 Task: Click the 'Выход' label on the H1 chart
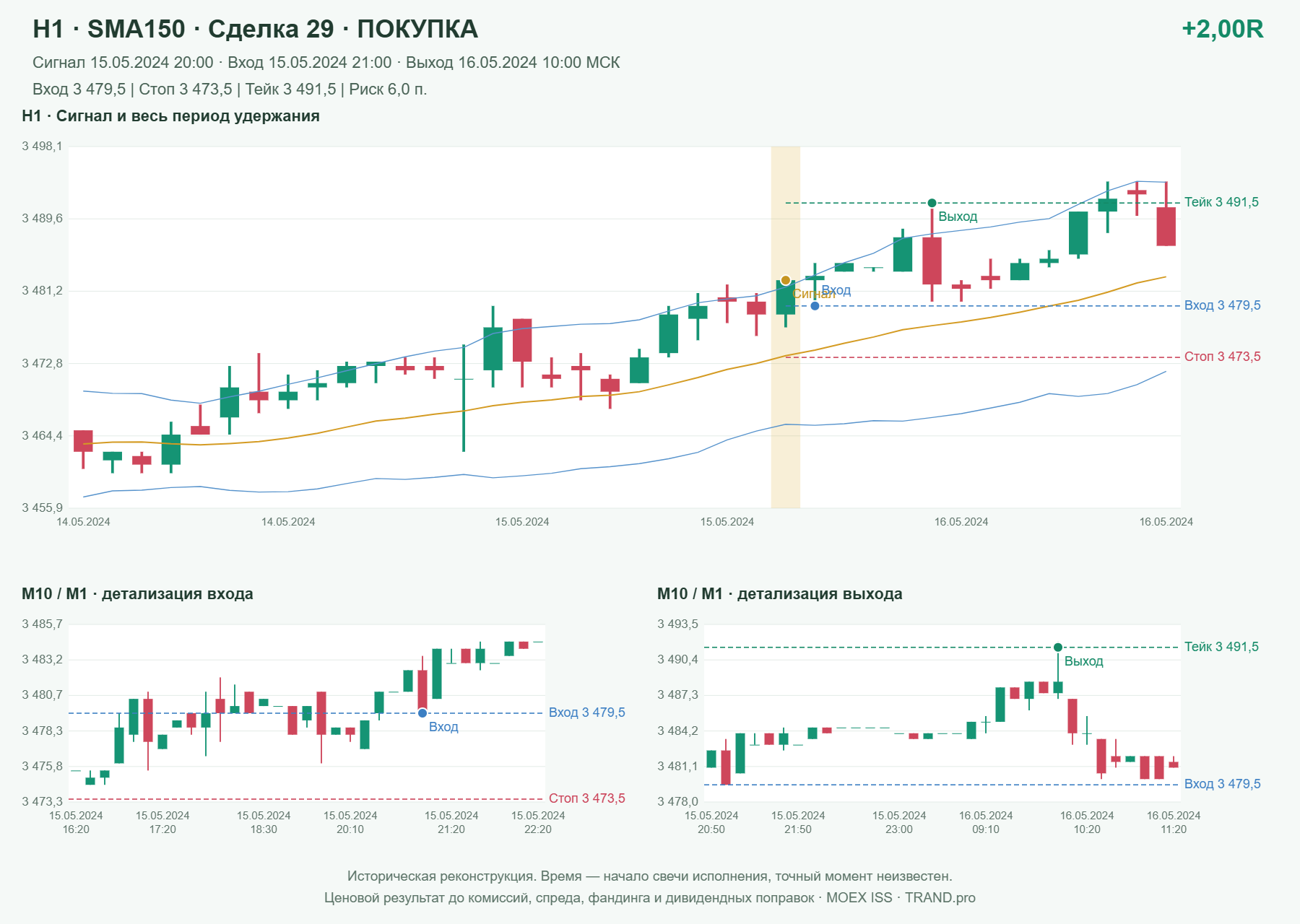tap(958, 217)
